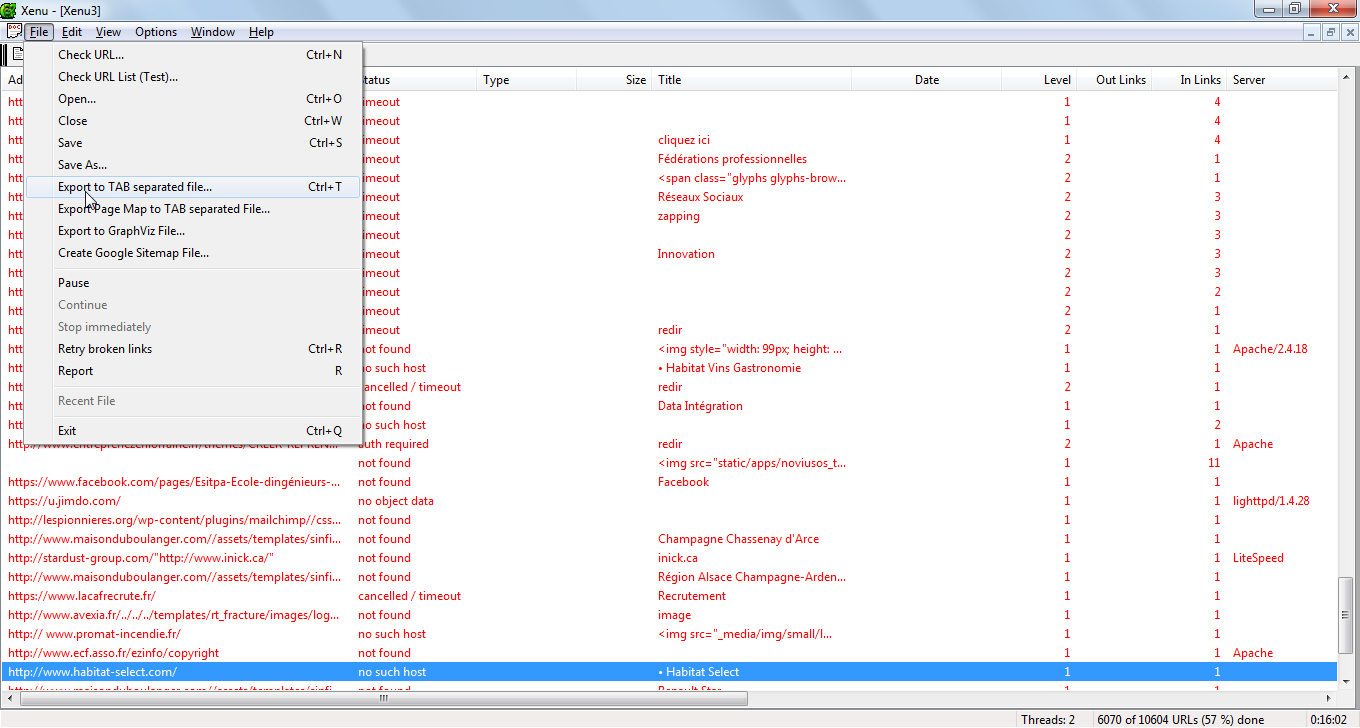Image resolution: width=1360 pixels, height=728 pixels.
Task: Click the horizontal scrollbar right arrow
Action: [x=1329, y=698]
